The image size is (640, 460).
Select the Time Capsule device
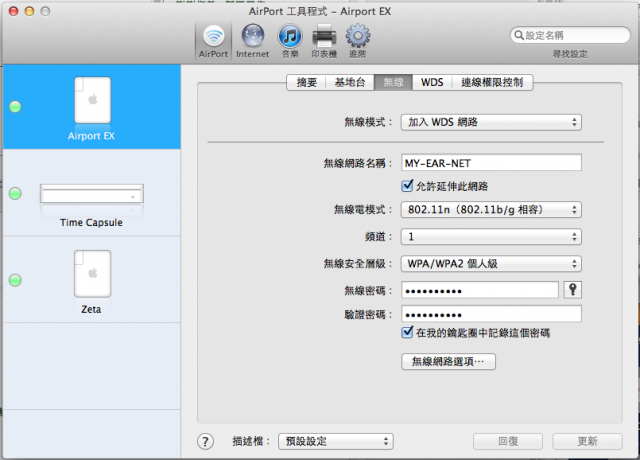click(x=92, y=193)
